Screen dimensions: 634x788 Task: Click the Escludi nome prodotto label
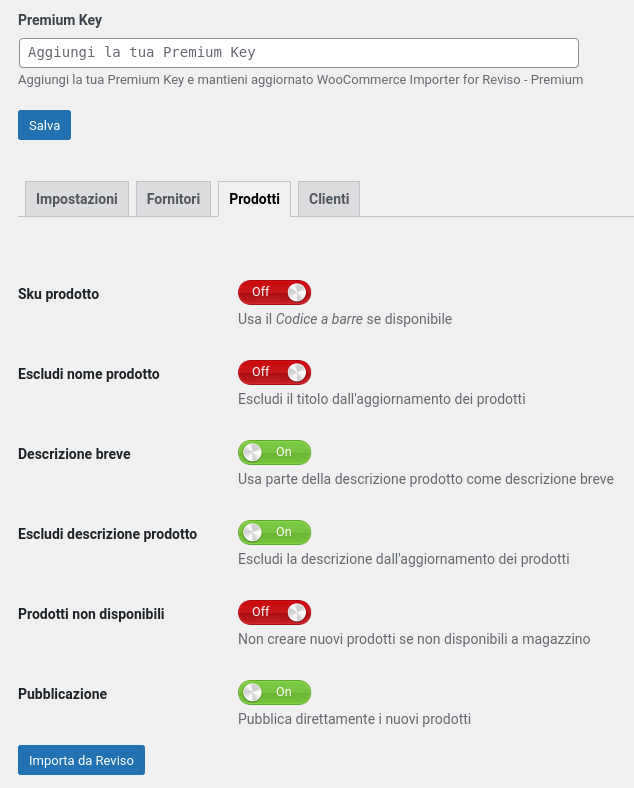pyautogui.click(x=88, y=374)
